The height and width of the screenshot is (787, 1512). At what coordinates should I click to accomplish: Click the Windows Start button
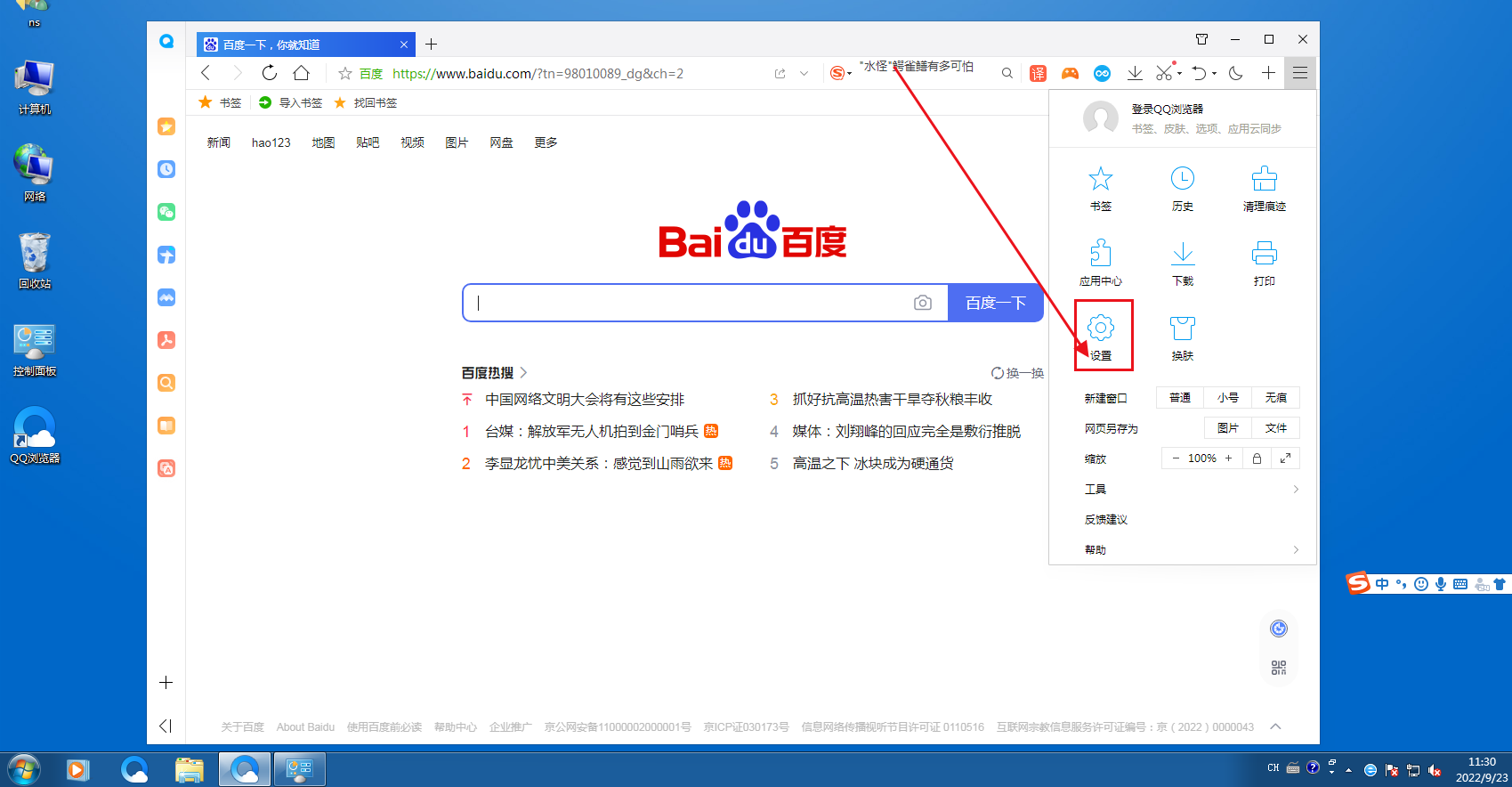tap(24, 769)
